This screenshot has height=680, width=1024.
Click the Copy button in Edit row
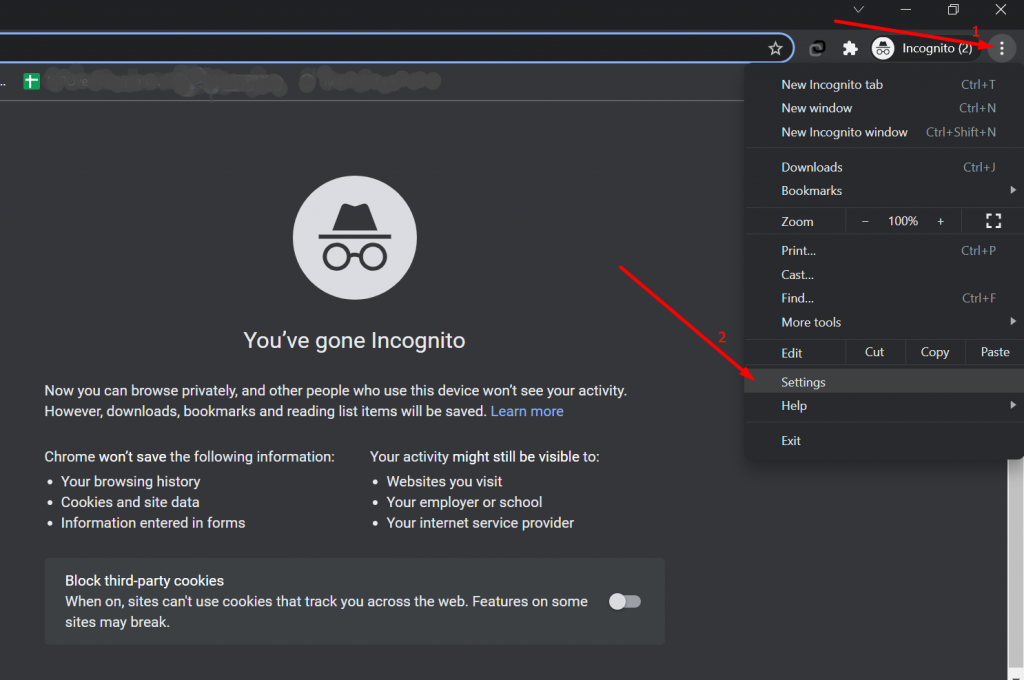point(935,352)
